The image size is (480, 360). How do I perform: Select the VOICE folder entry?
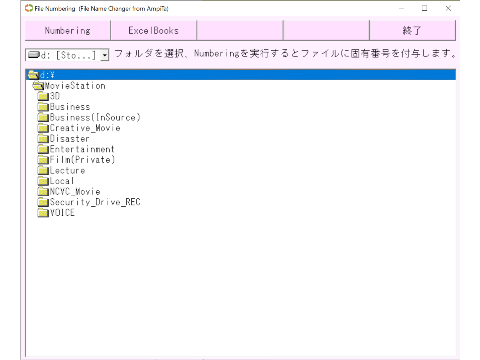56,213
